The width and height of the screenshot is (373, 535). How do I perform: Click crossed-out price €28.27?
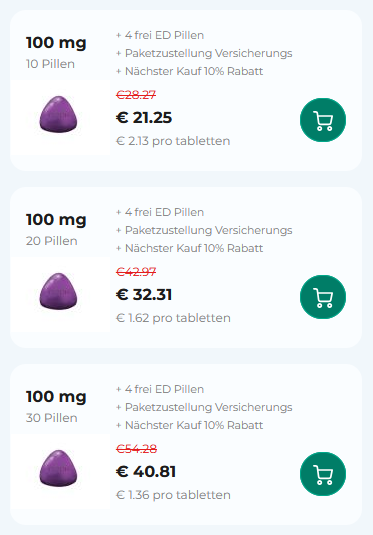136,95
